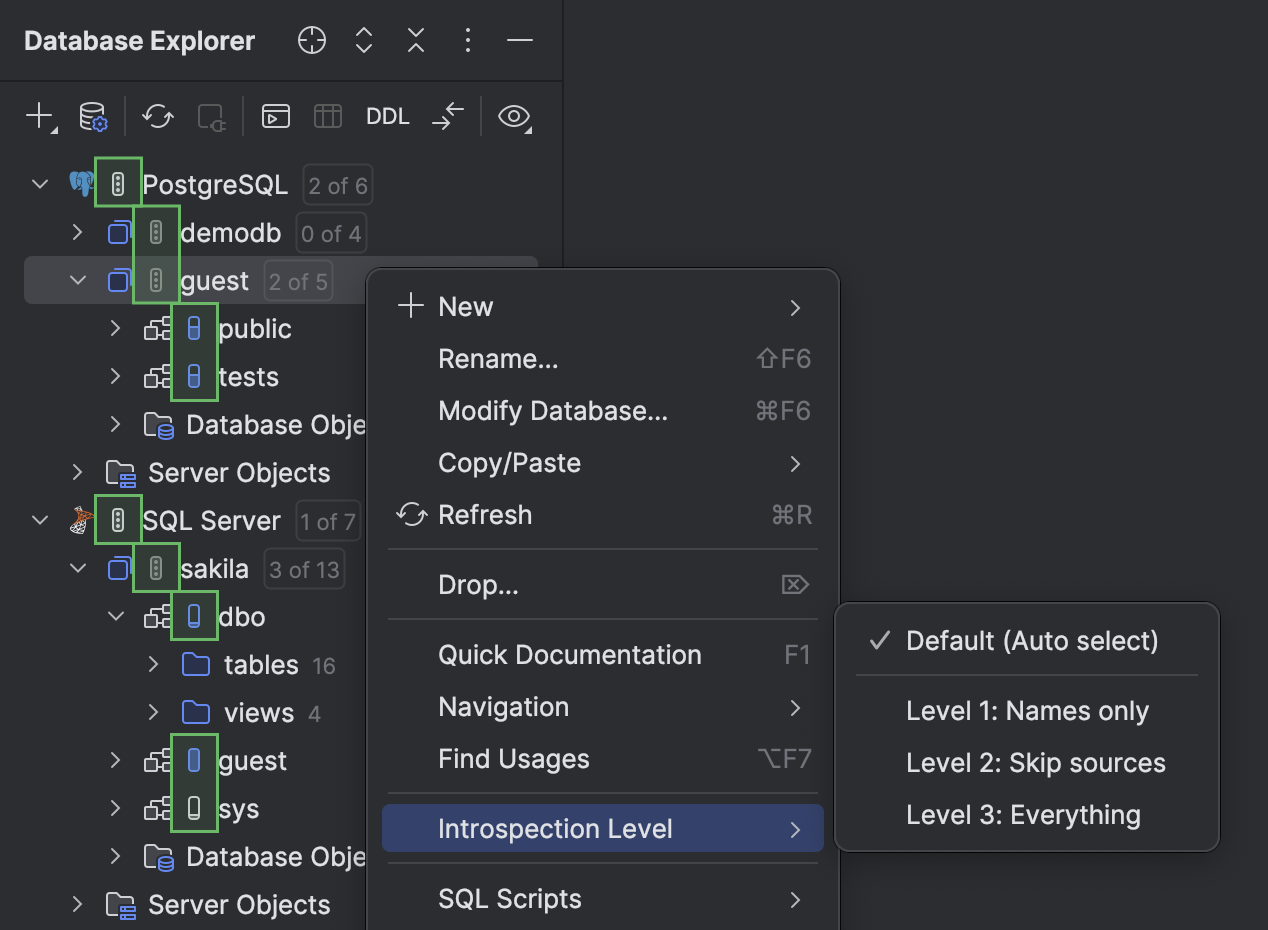The image size is (1268, 930).
Task: Open the kebab options menu icon
Action: pos(467,41)
